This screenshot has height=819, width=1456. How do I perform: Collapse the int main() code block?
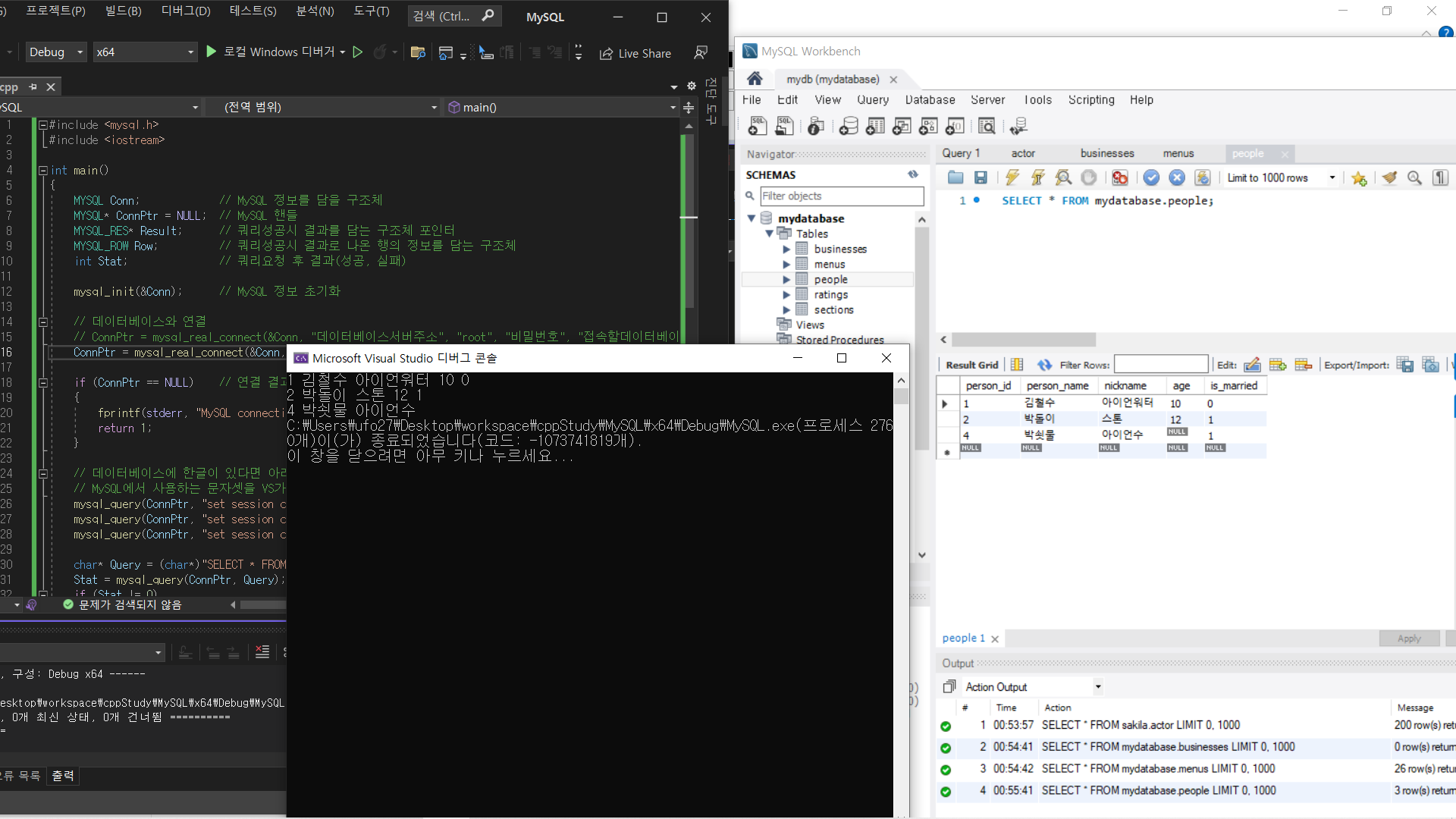pos(43,171)
